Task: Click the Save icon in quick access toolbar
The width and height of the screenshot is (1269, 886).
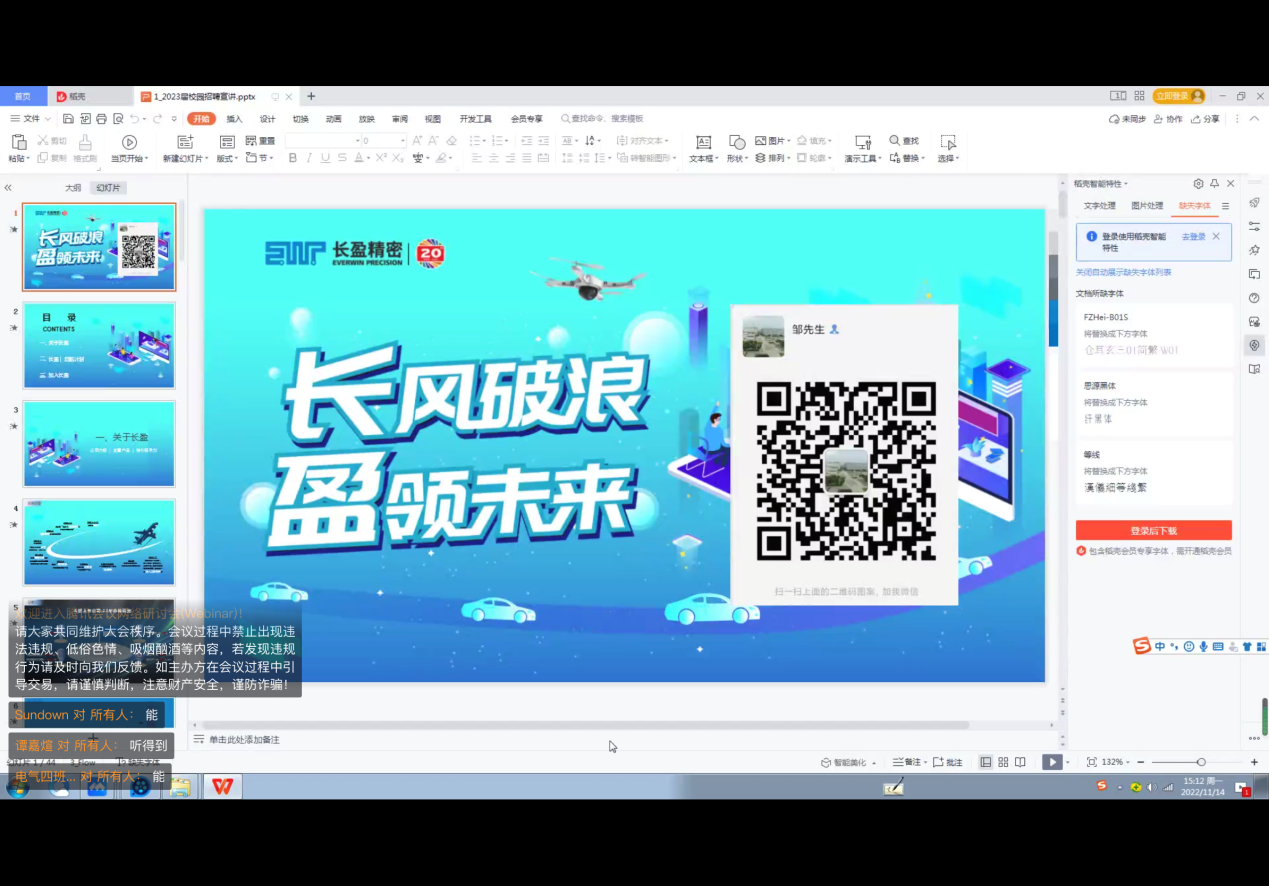Action: click(x=68, y=119)
